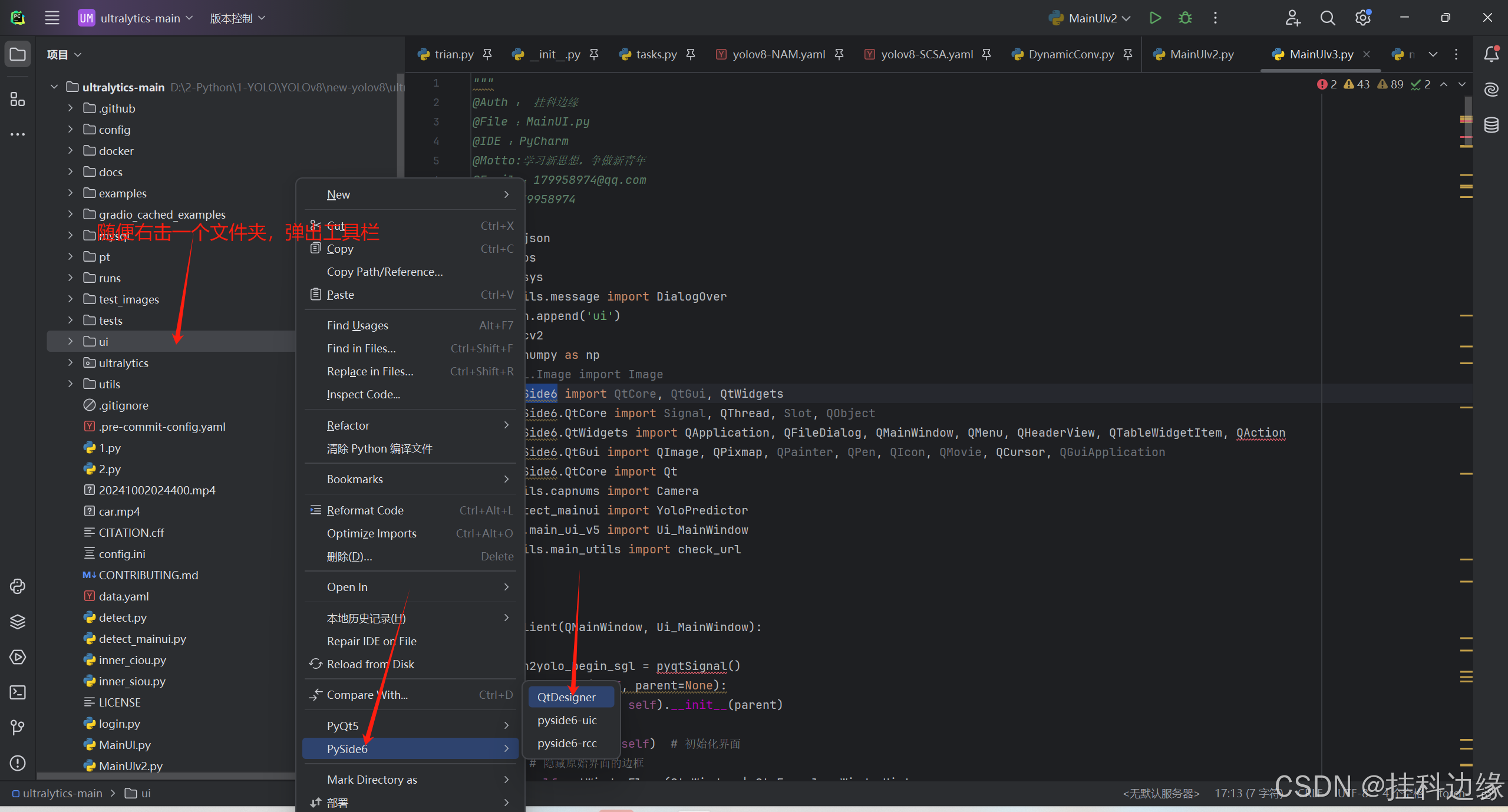Toggle pin on yolov8-NAM.yaml tab

(x=839, y=54)
